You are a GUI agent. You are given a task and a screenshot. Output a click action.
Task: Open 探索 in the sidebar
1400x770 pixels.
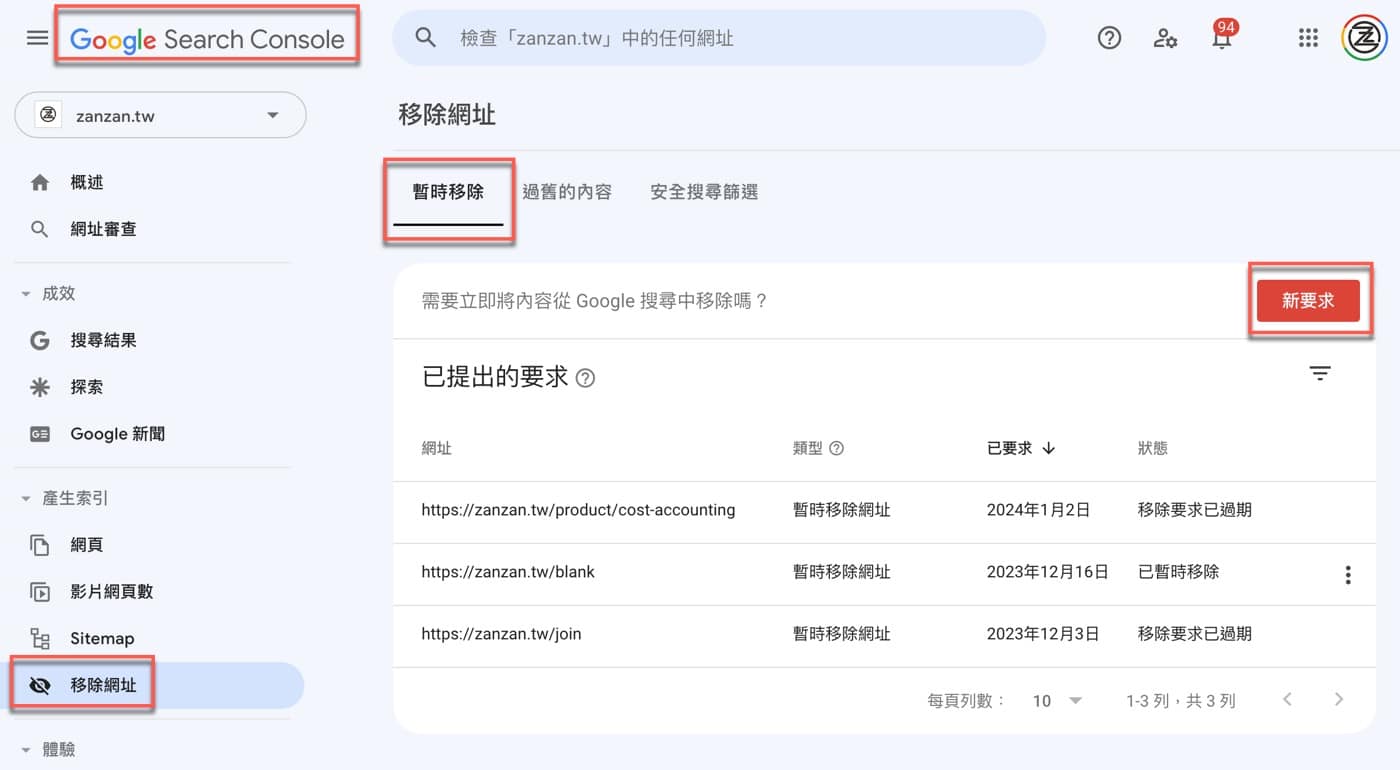tap(87, 387)
